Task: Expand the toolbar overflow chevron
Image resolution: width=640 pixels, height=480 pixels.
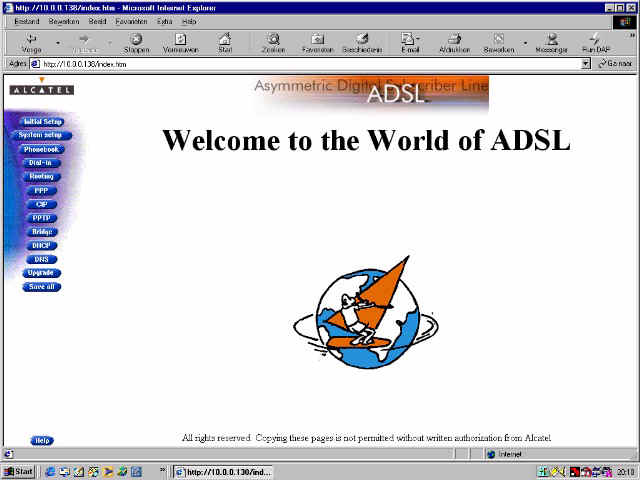Action: 632,36
